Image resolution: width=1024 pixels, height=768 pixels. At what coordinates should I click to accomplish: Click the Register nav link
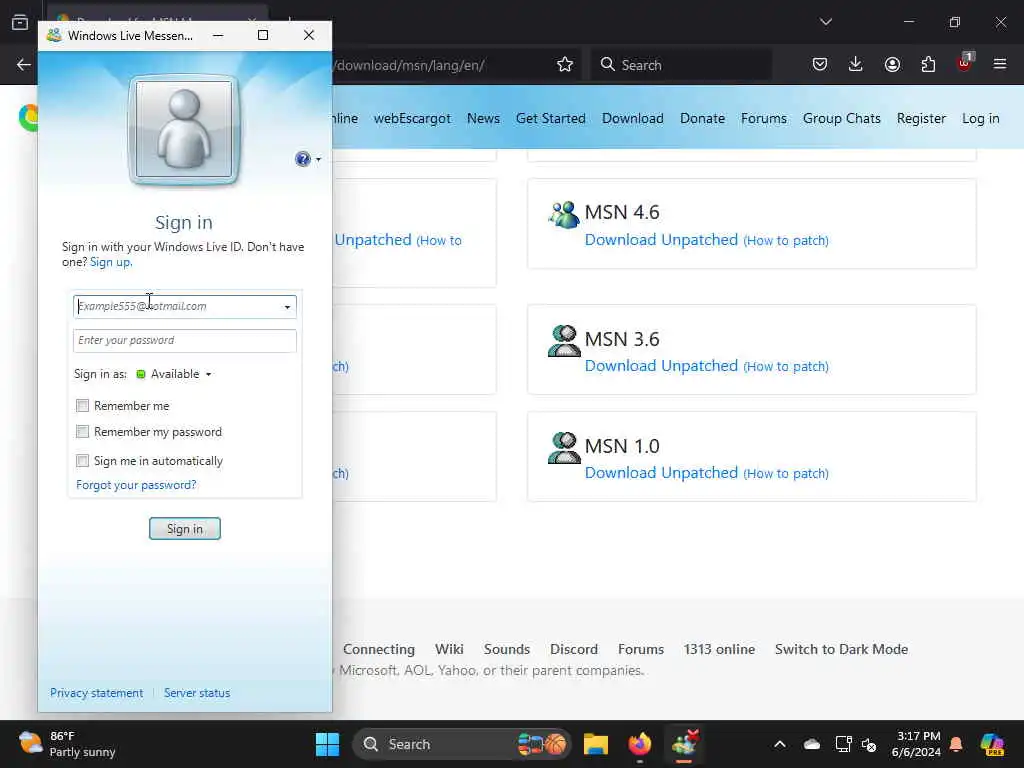point(921,118)
